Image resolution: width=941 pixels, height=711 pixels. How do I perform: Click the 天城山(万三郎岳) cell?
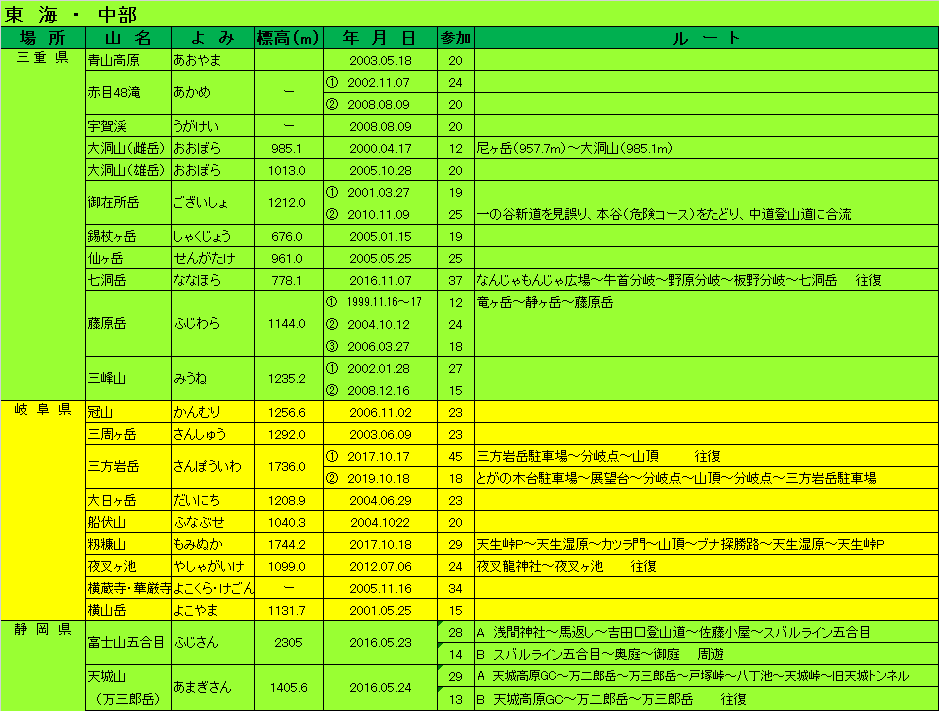coord(128,688)
